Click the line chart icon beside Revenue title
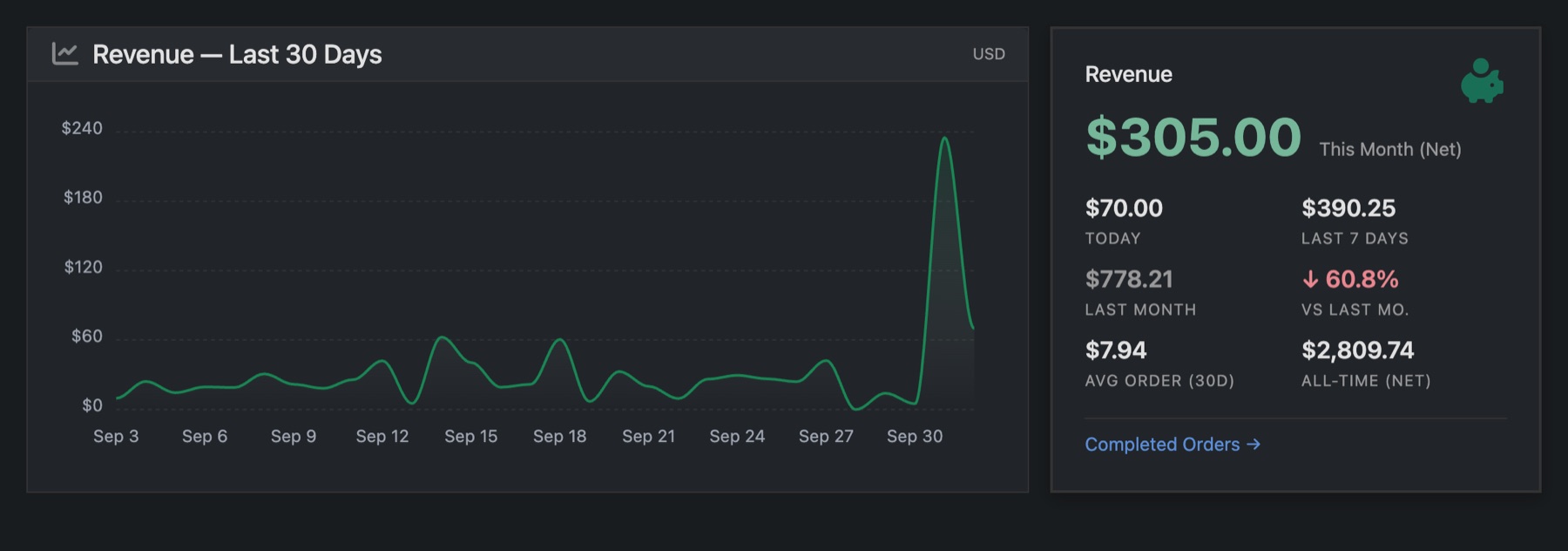The image size is (1568, 551). pyautogui.click(x=65, y=54)
